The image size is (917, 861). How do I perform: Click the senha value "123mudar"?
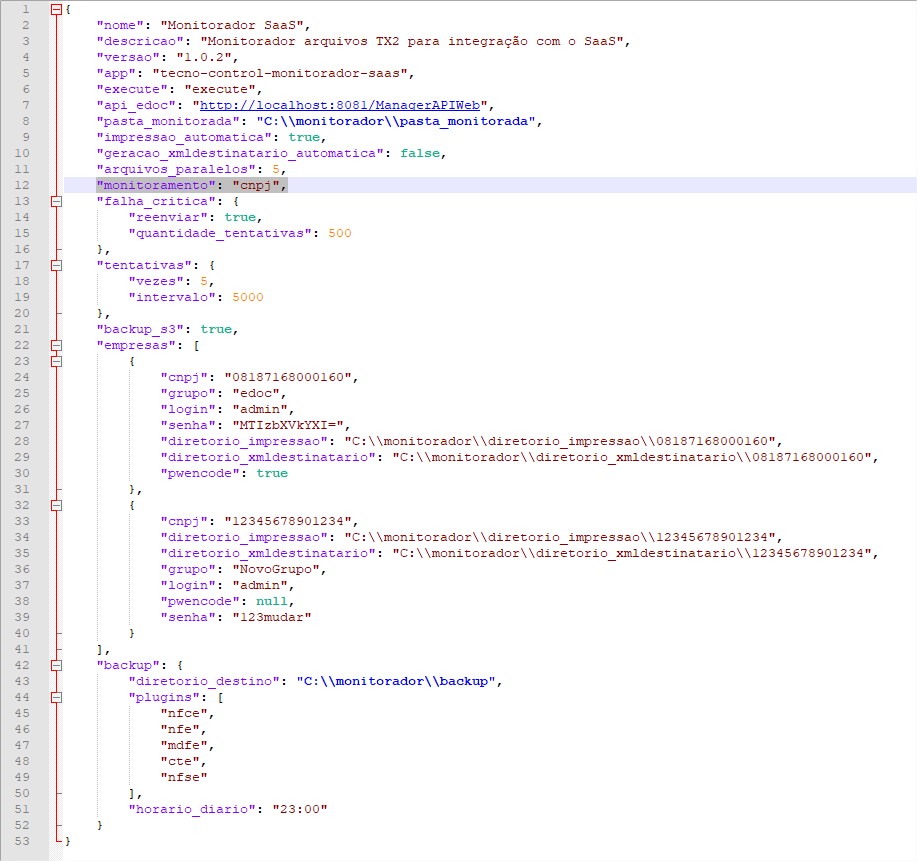tap(272, 617)
